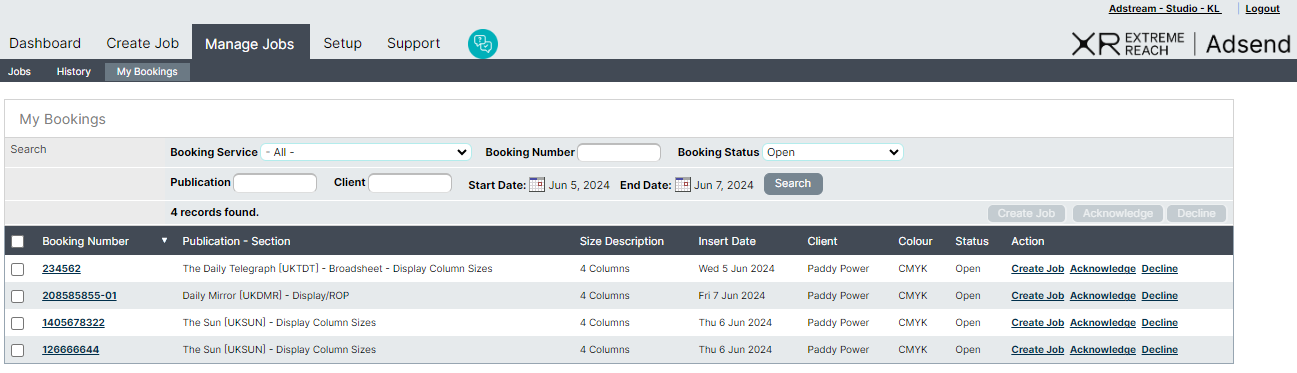The image size is (1297, 373).
Task: Go to the Dashboard menu
Action: 45,43
